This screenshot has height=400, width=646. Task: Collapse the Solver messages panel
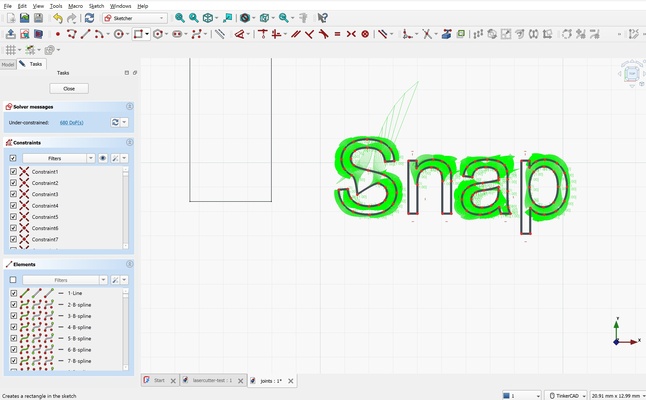pos(129,107)
